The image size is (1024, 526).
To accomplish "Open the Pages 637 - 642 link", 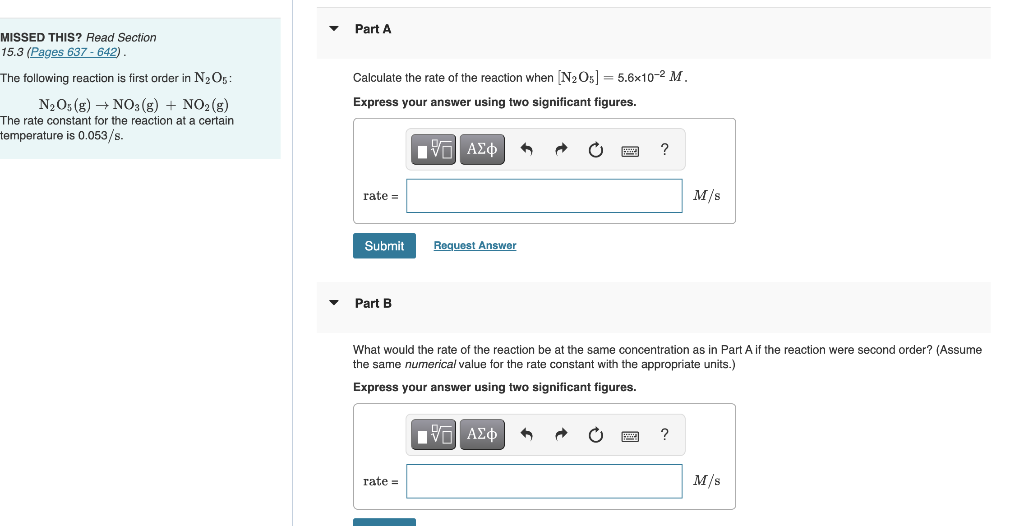I will click(x=73, y=52).
